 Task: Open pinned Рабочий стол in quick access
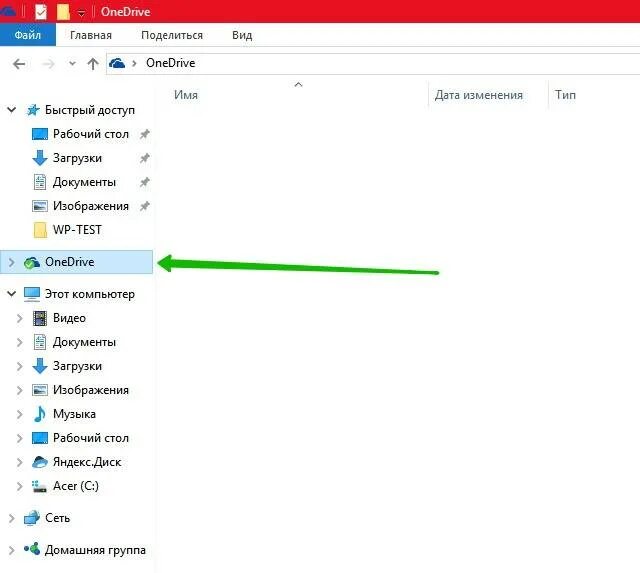(91, 134)
